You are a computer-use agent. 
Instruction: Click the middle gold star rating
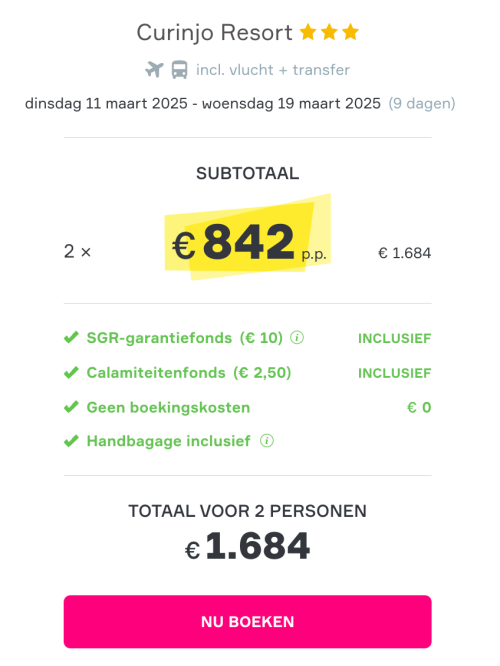329,32
